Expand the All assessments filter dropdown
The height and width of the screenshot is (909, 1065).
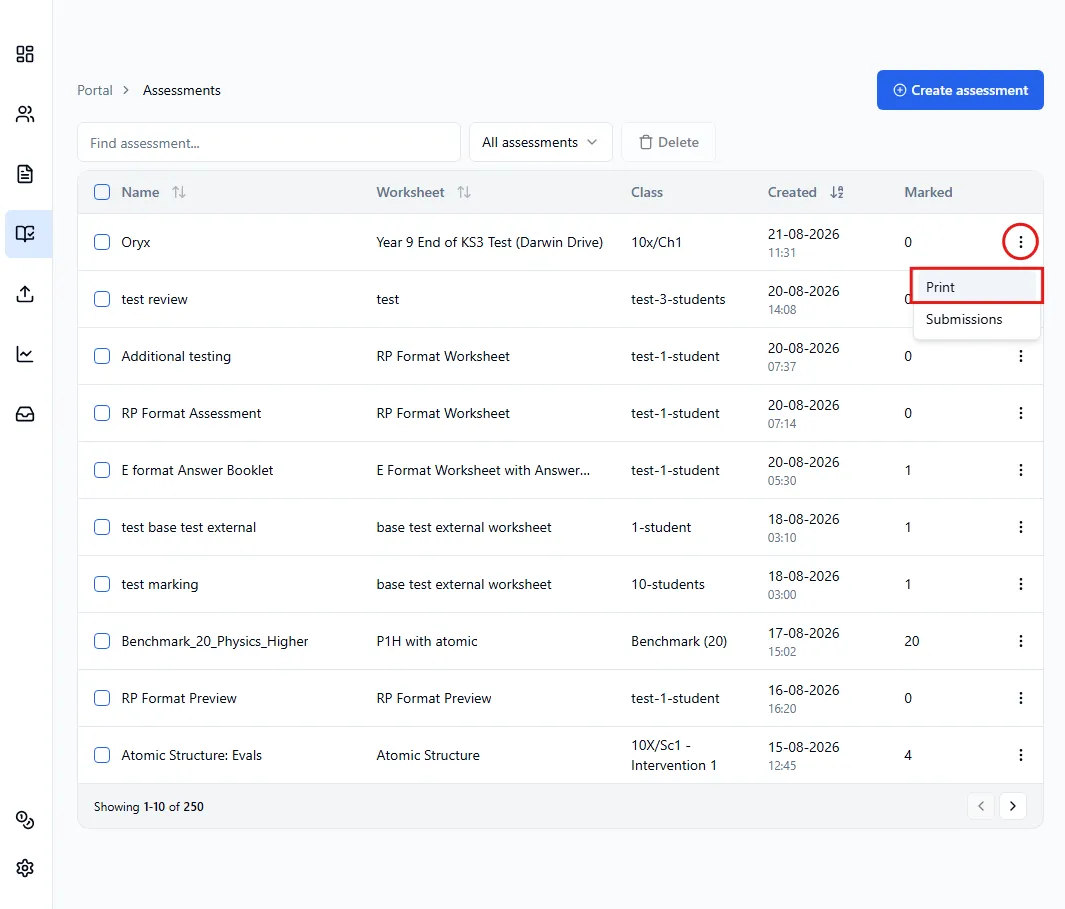541,142
